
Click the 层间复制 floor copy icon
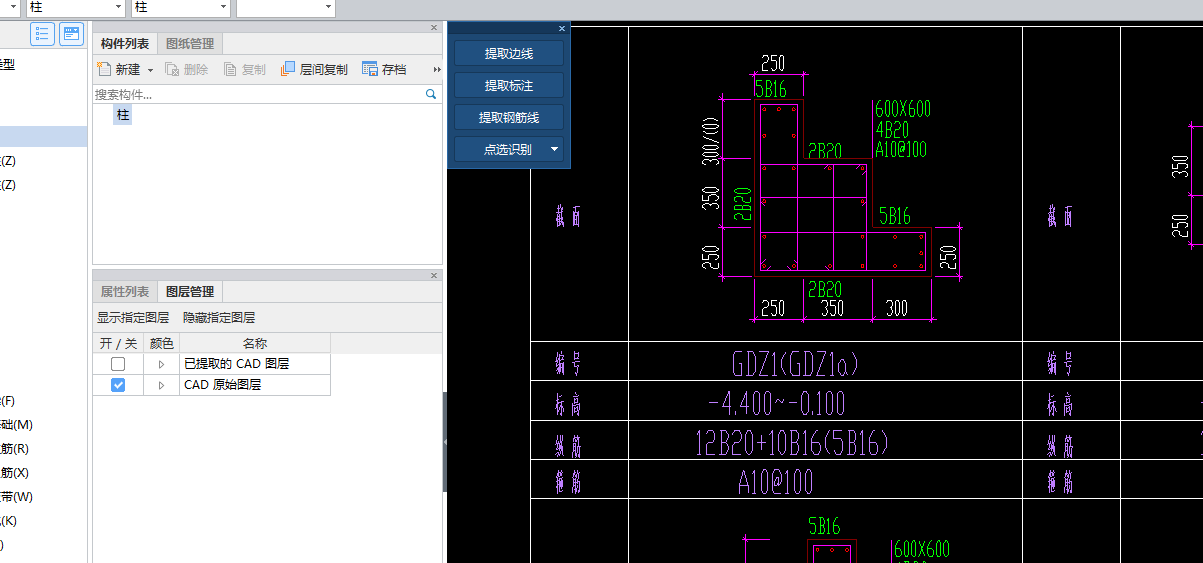point(288,70)
